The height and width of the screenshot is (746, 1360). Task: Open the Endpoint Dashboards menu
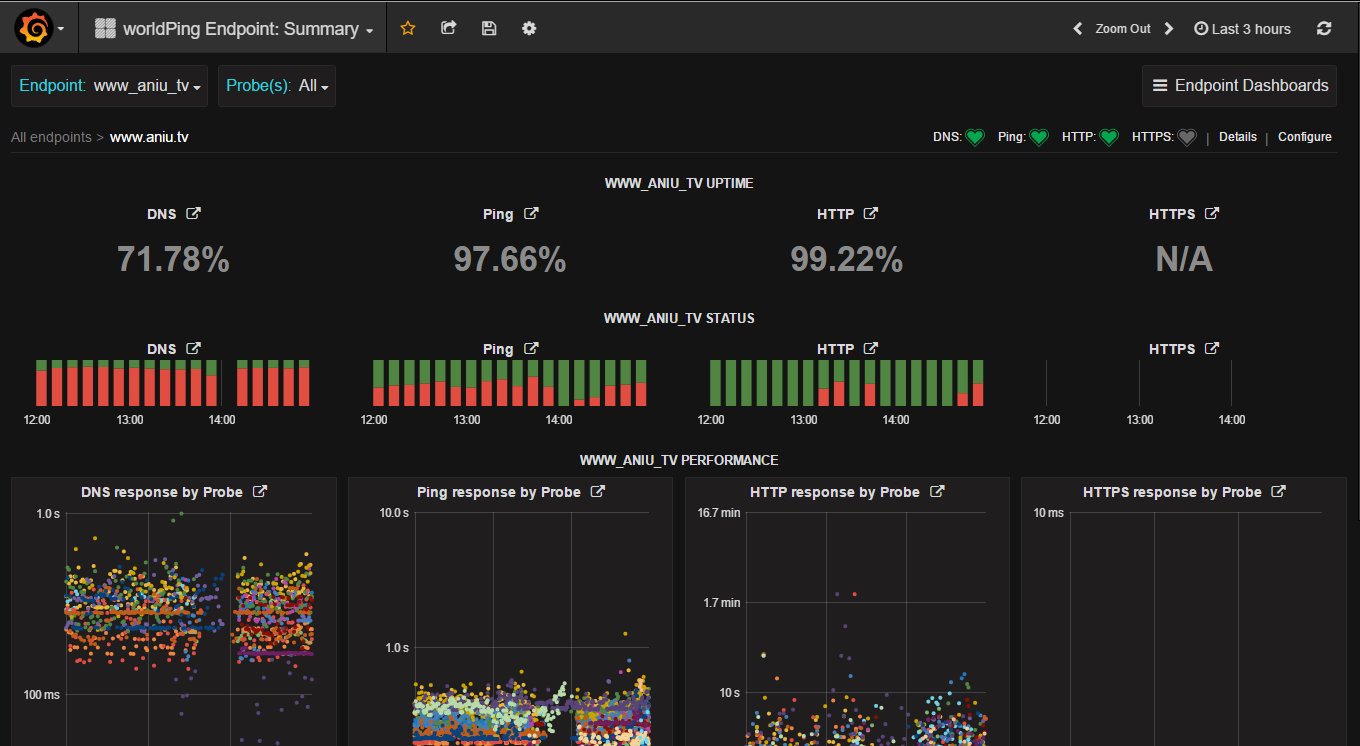point(1240,86)
